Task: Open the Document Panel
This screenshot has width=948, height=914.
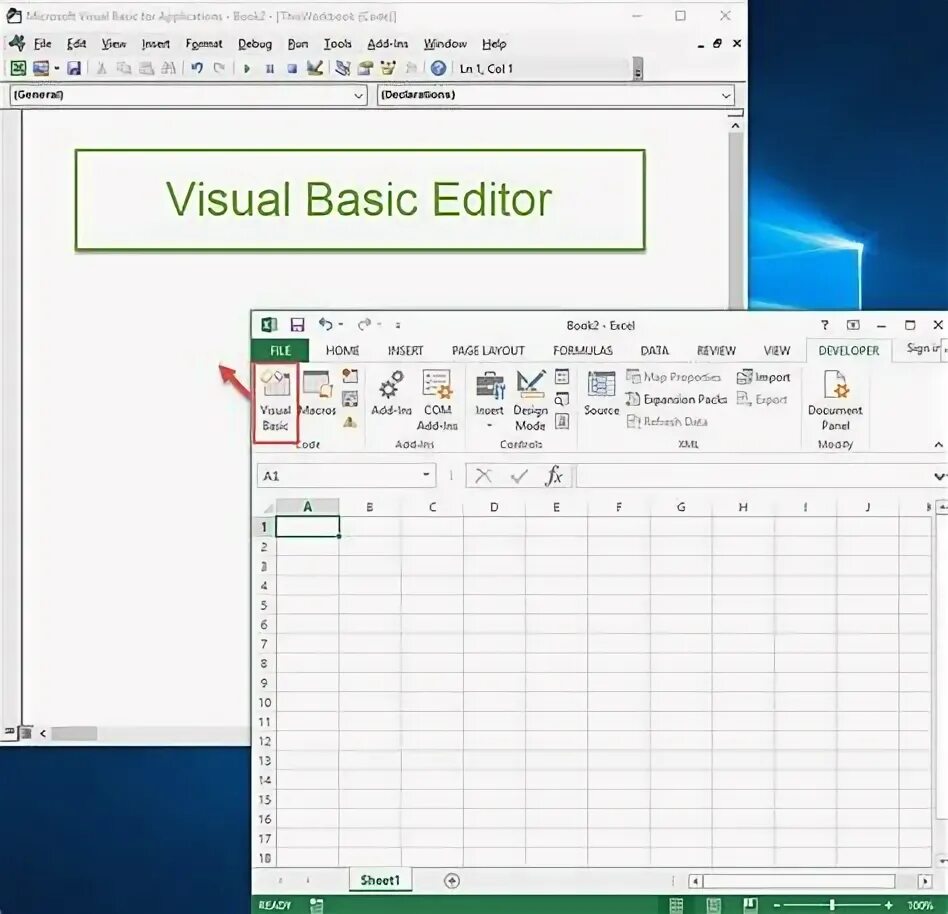Action: pyautogui.click(x=836, y=398)
